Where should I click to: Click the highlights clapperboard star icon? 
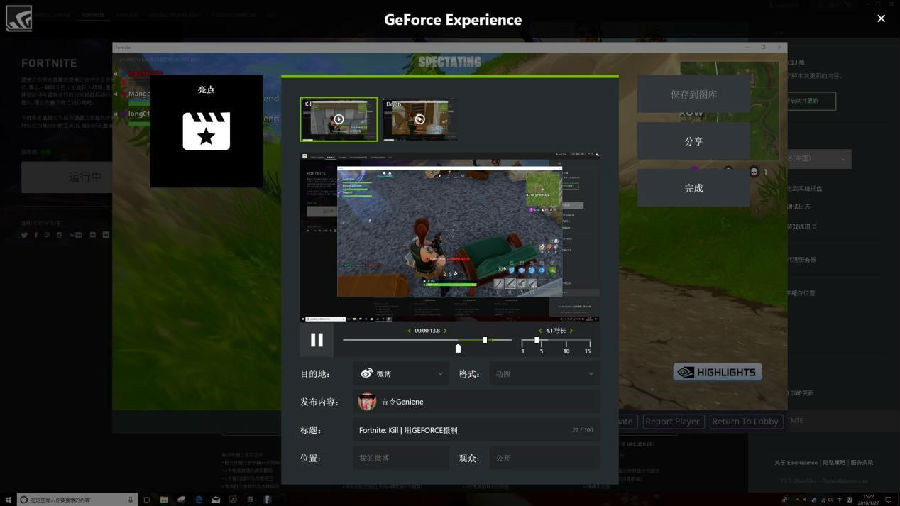coord(206,131)
